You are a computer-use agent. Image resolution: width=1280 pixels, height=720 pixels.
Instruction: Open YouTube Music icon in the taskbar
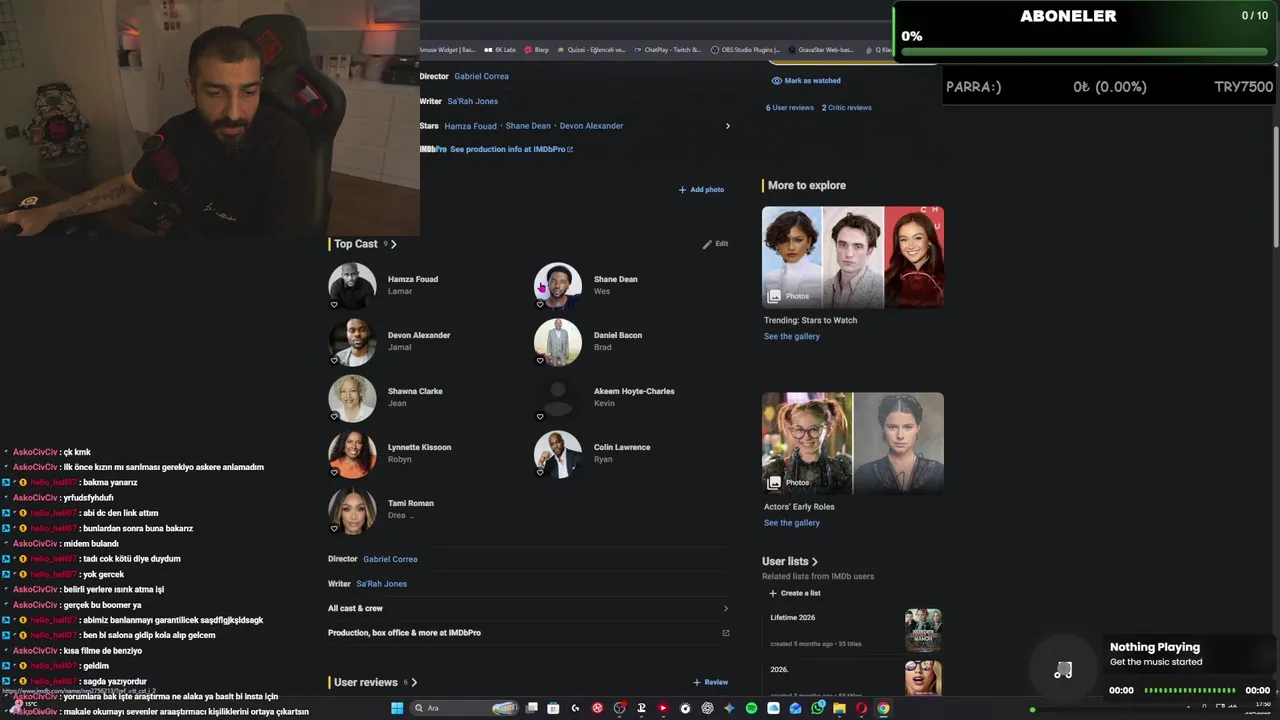(663, 708)
